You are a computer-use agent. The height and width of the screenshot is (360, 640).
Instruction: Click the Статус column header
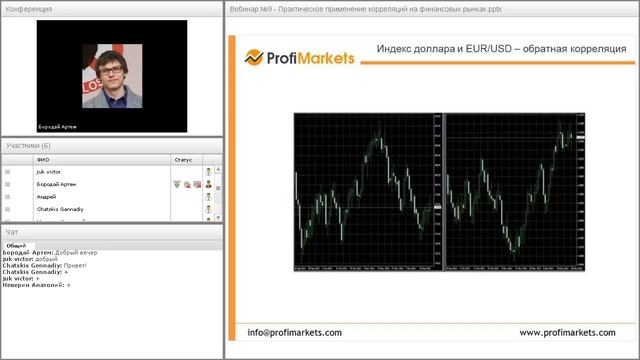(187, 160)
